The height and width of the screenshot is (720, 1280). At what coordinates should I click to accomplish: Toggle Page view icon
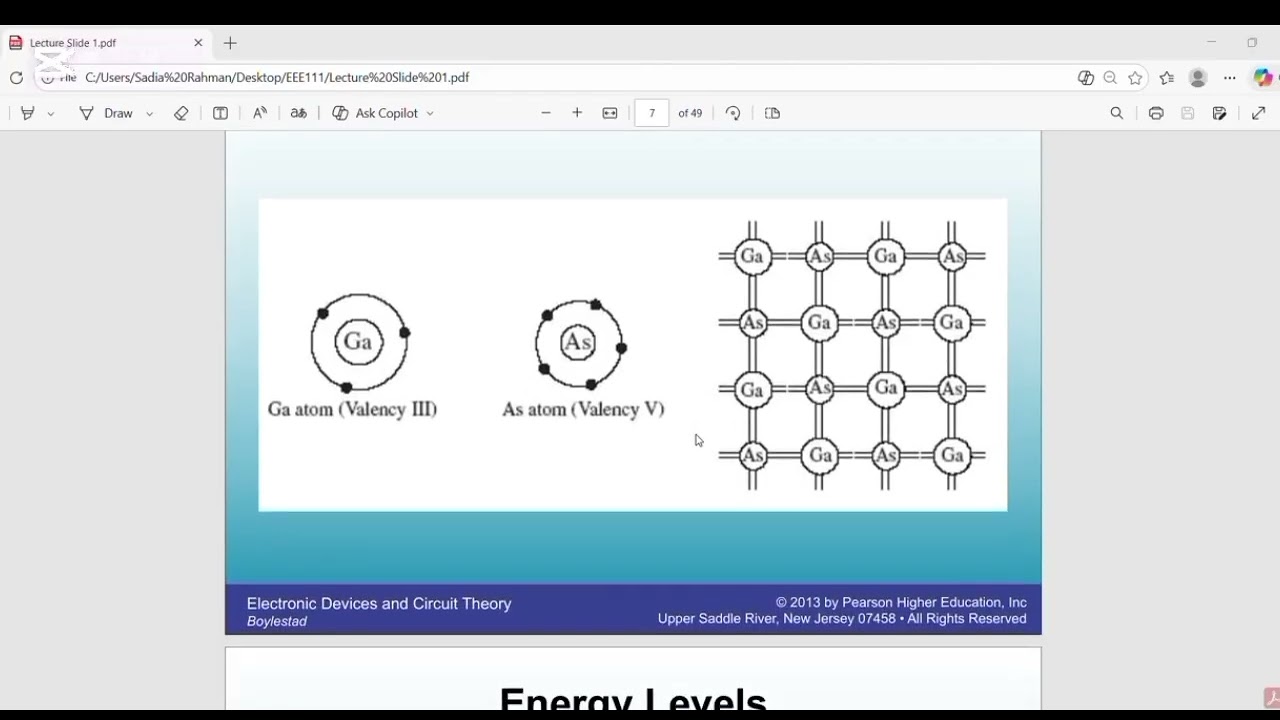click(772, 113)
